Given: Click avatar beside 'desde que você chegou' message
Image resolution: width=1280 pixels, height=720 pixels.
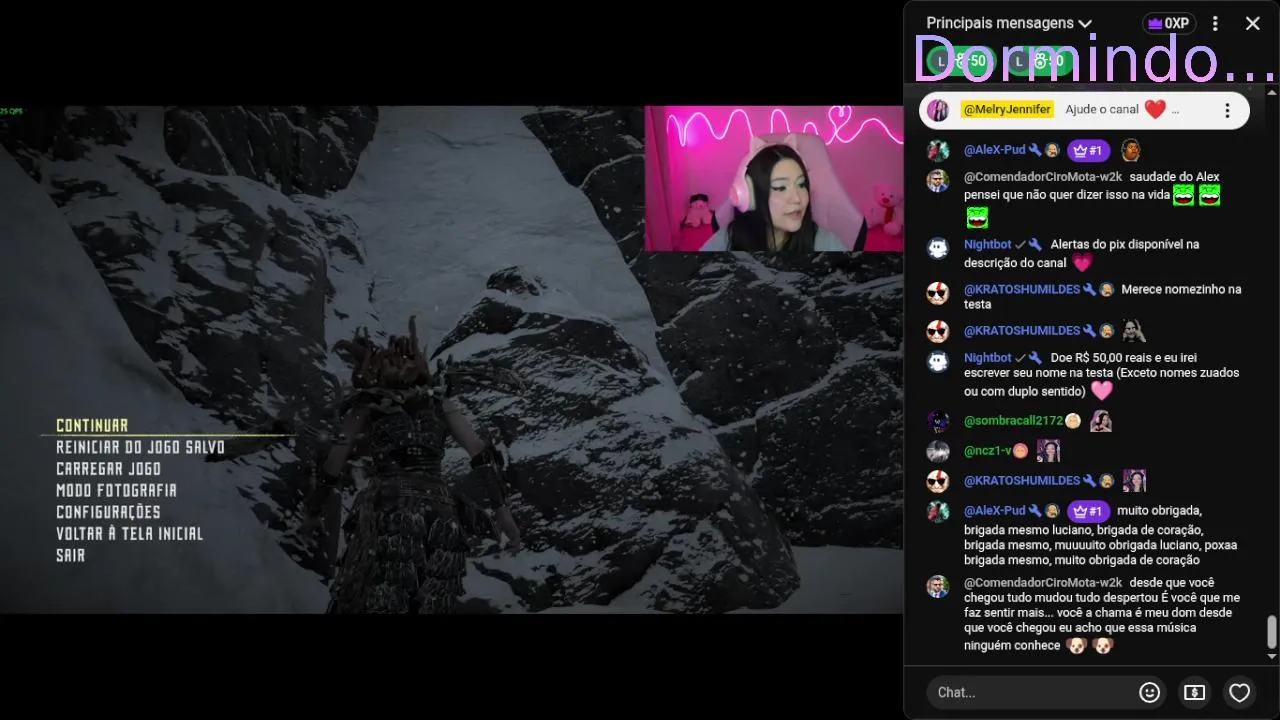Looking at the screenshot, I should (938, 586).
